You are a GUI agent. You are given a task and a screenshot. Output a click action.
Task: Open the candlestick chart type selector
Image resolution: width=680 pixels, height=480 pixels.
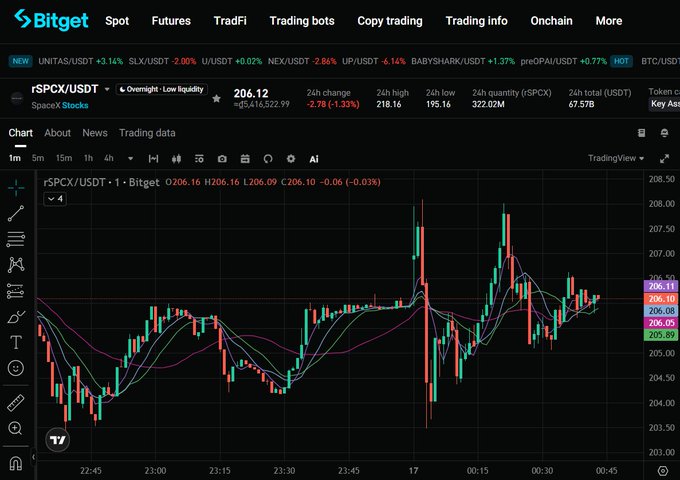point(176,159)
